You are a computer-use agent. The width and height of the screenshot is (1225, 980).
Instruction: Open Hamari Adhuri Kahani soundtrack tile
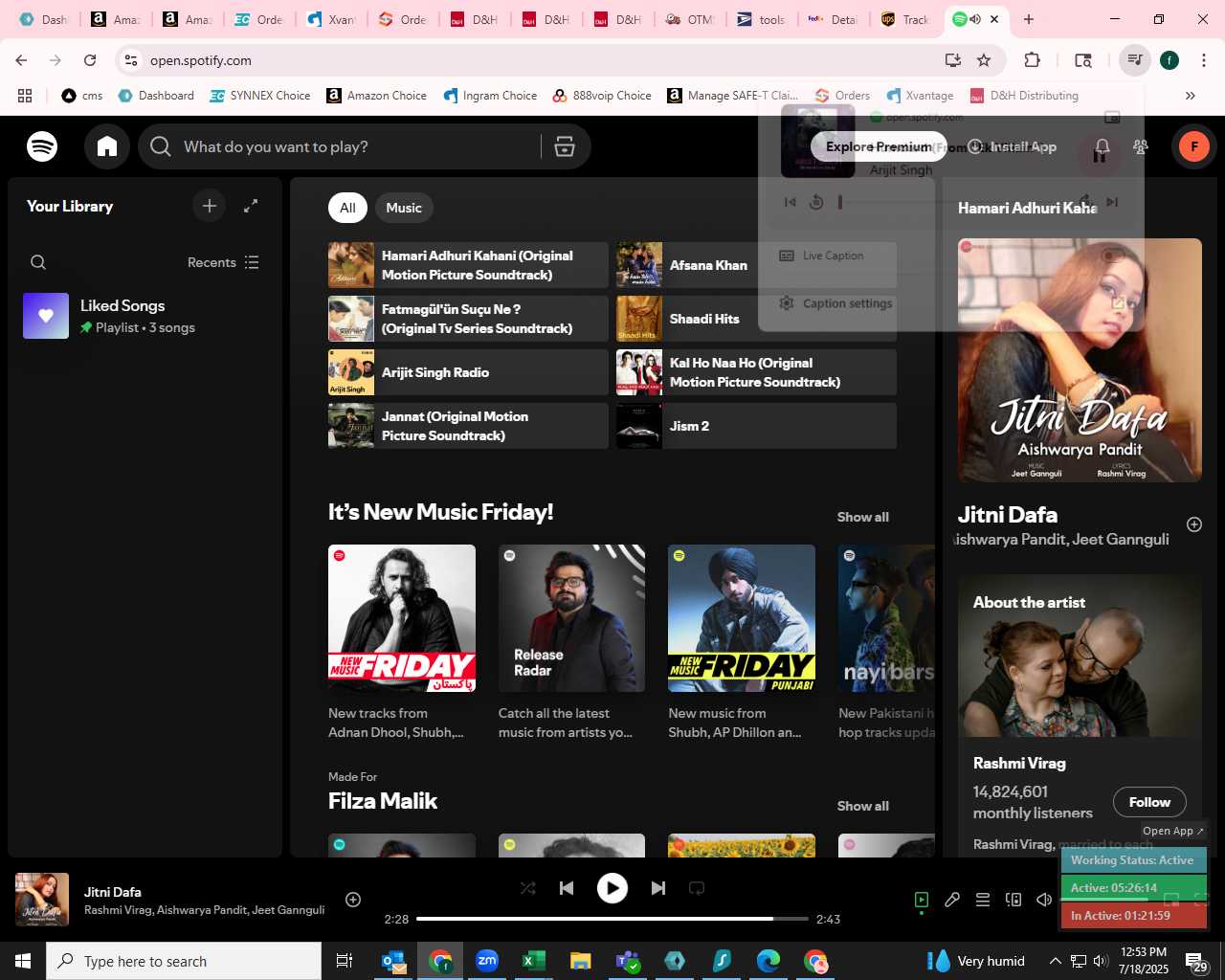tap(468, 265)
